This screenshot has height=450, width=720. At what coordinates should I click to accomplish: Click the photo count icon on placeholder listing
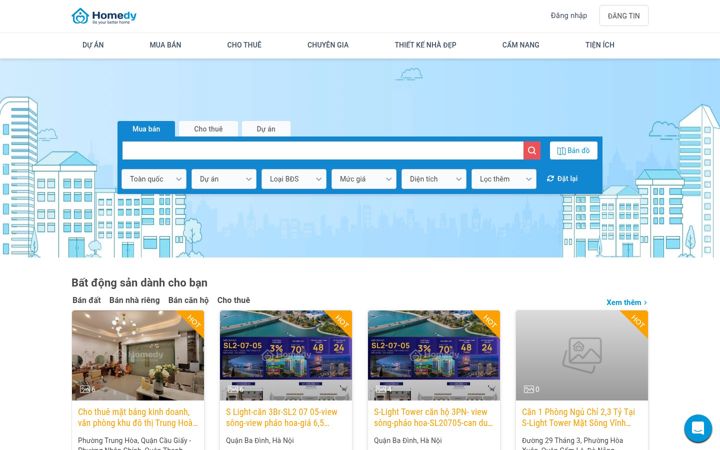tap(529, 389)
